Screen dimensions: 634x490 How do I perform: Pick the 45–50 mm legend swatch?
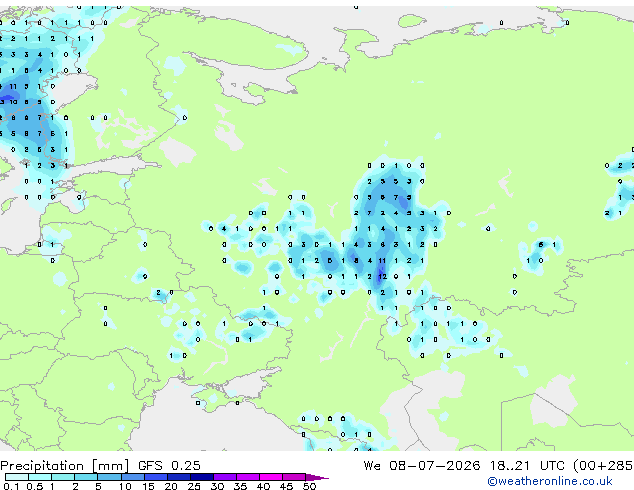pyautogui.click(x=294, y=477)
